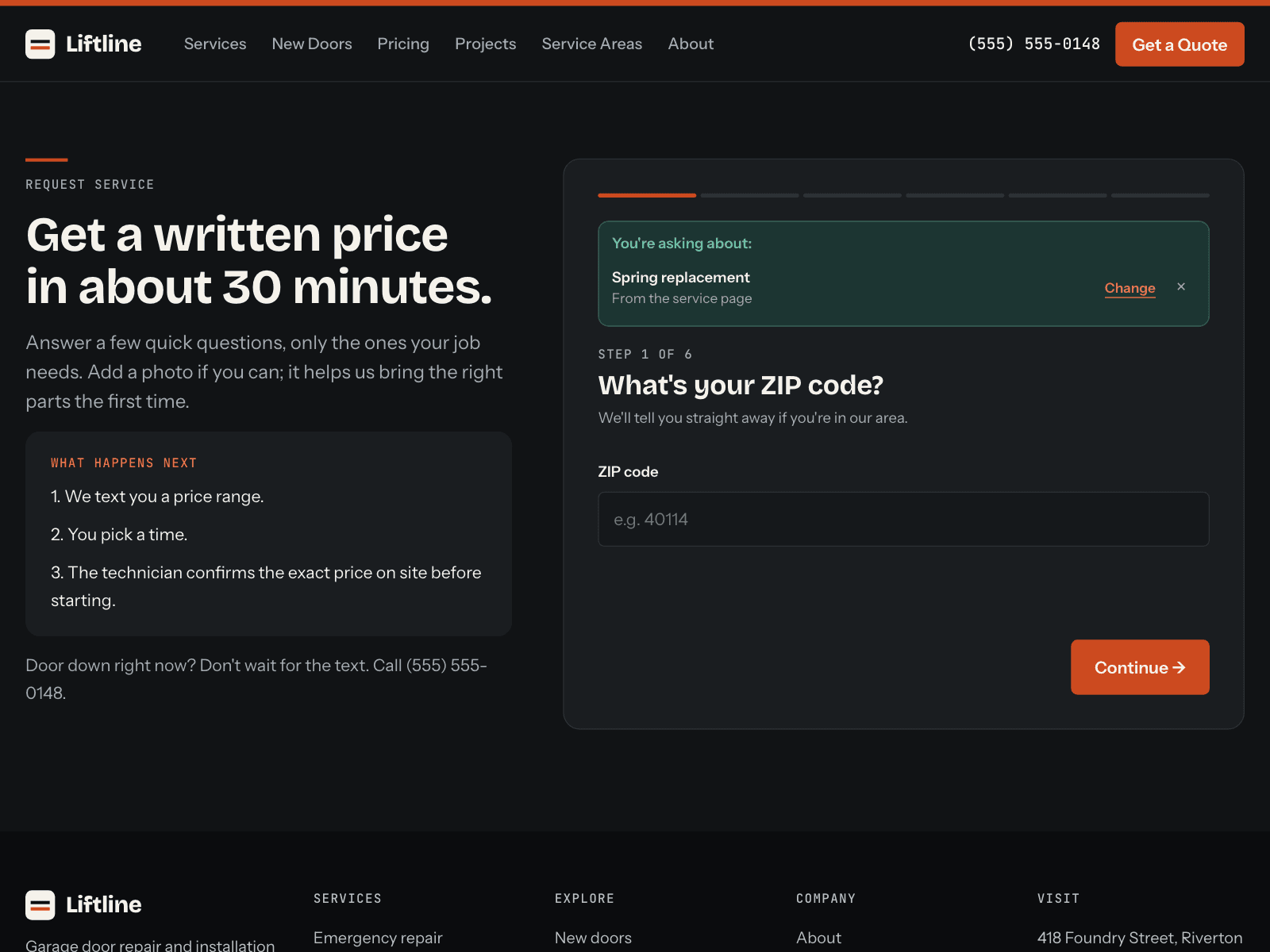1270x952 pixels.
Task: Click the Liftline brand name in header
Action: point(104,44)
